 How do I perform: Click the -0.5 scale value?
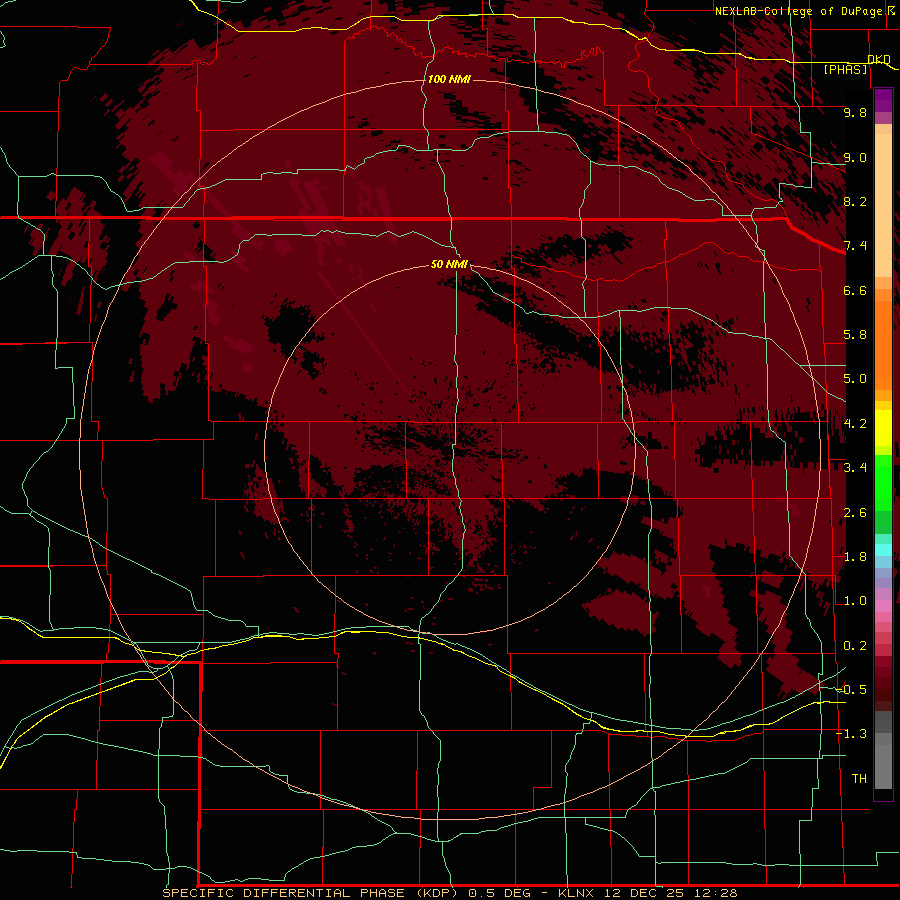[852, 690]
